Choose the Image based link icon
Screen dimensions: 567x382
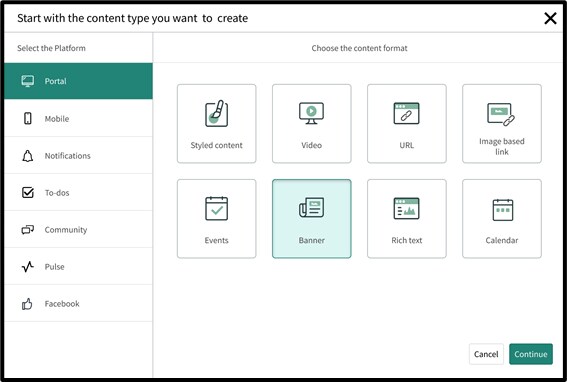(x=501, y=114)
